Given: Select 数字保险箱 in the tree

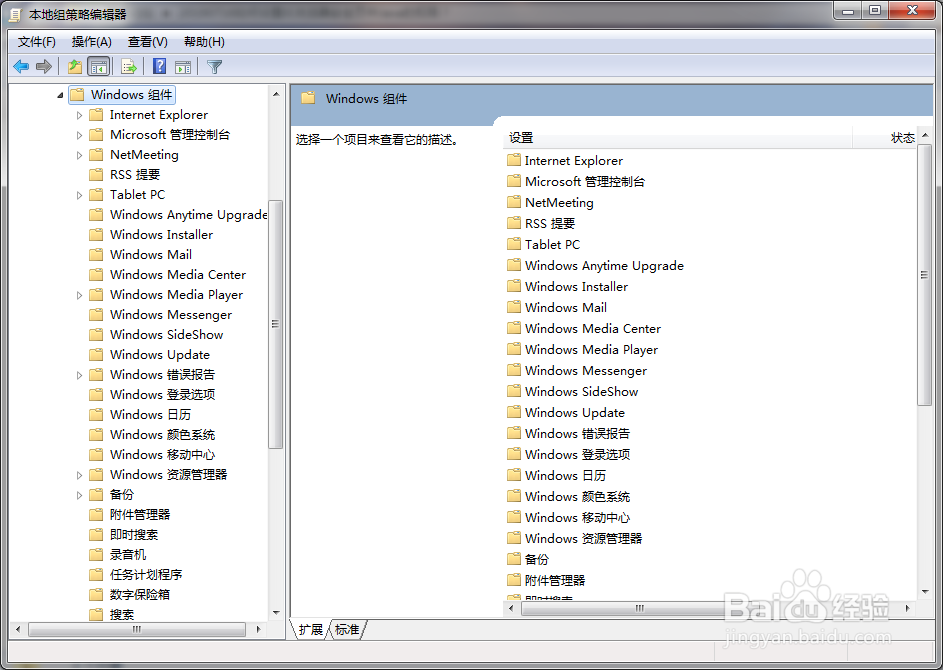Looking at the screenshot, I should [x=140, y=594].
